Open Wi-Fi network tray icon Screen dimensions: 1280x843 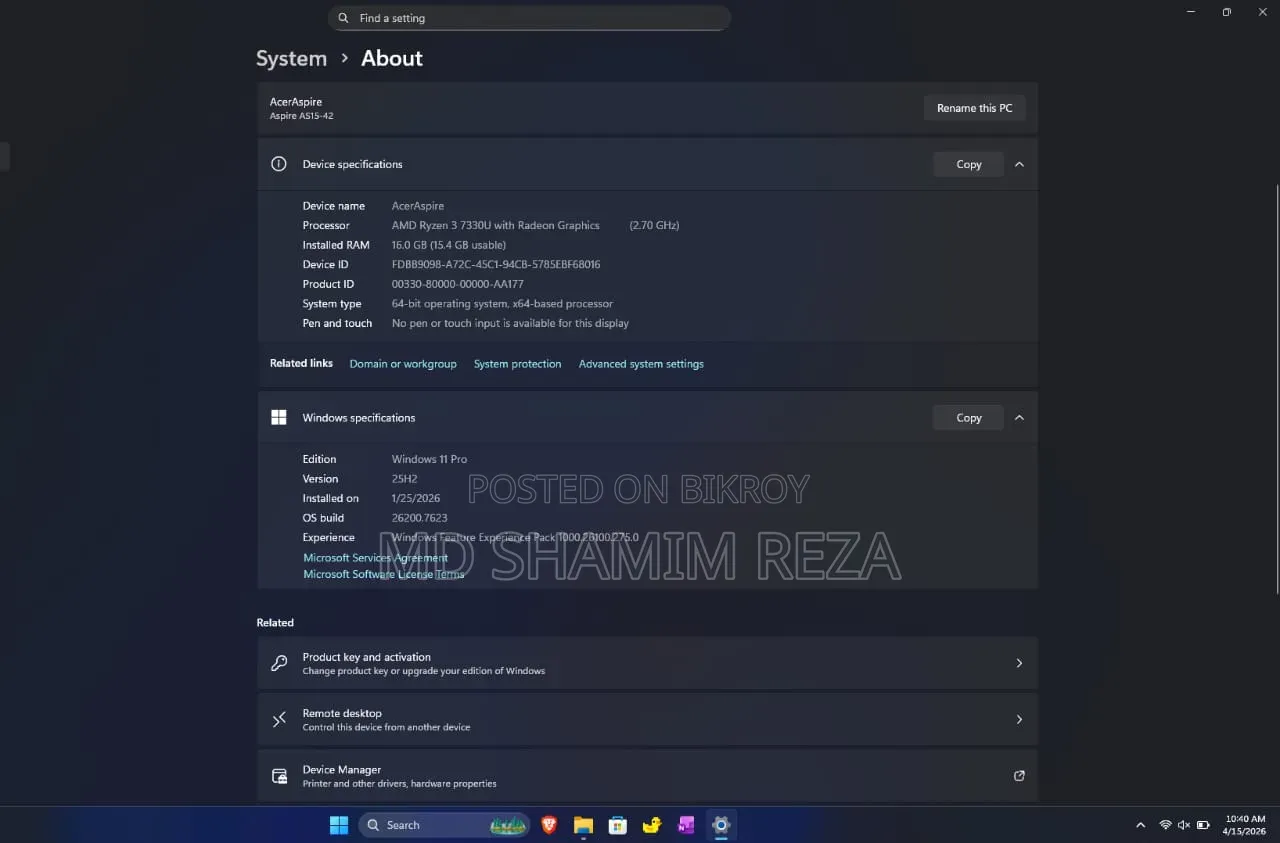(1165, 825)
